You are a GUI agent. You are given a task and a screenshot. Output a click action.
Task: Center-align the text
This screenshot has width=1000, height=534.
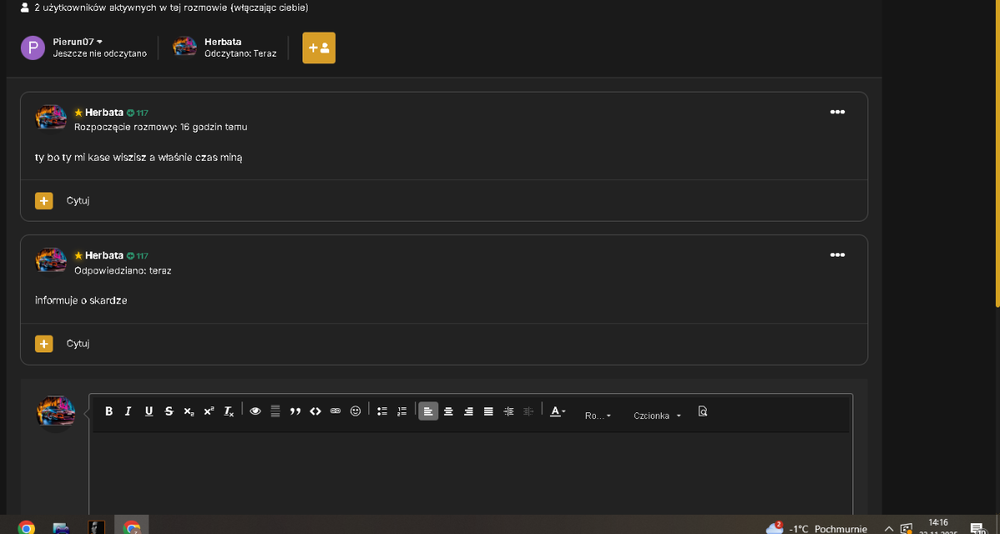(448, 412)
